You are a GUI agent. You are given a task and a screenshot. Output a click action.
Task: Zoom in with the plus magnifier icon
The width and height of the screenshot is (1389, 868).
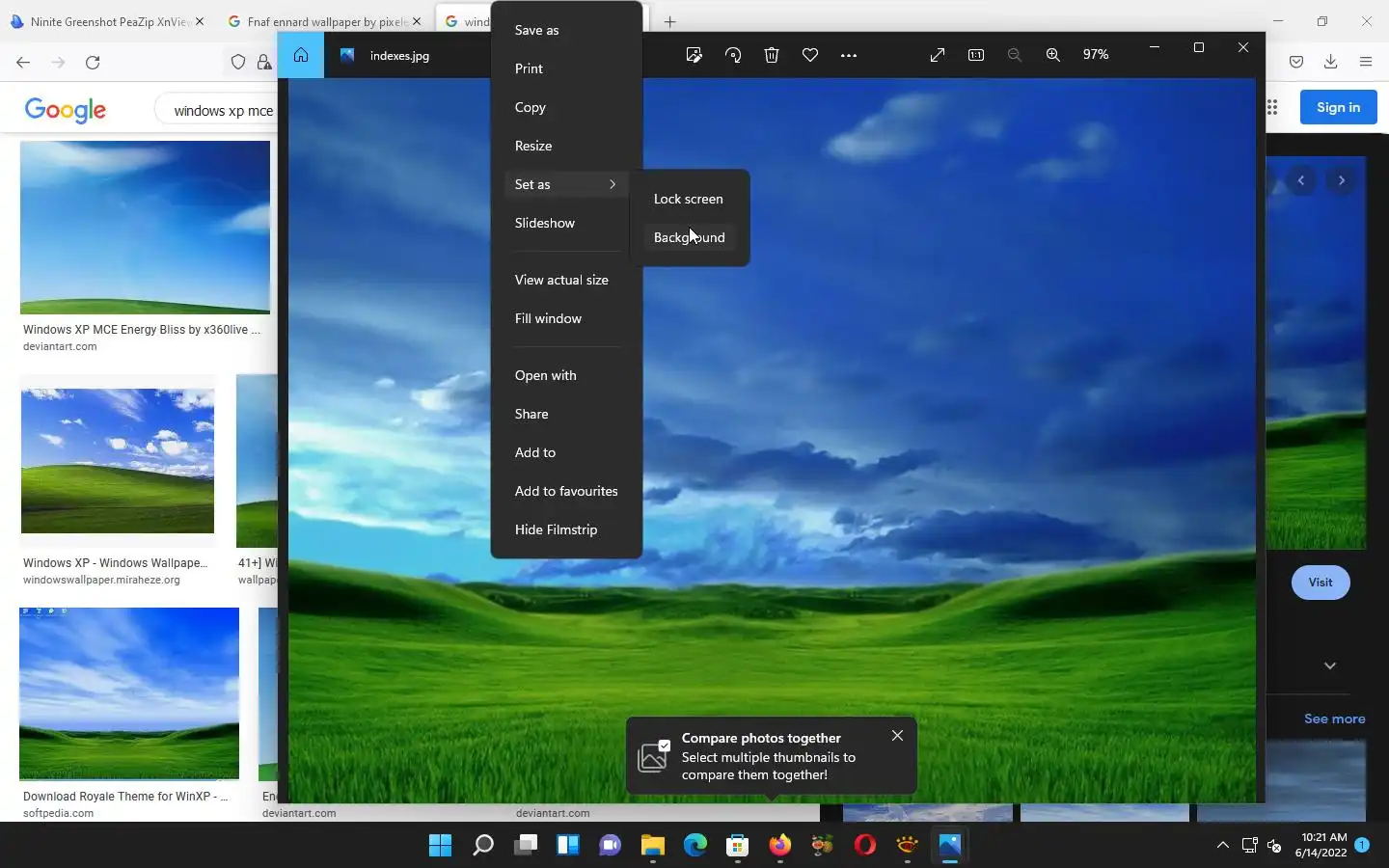[1053, 55]
